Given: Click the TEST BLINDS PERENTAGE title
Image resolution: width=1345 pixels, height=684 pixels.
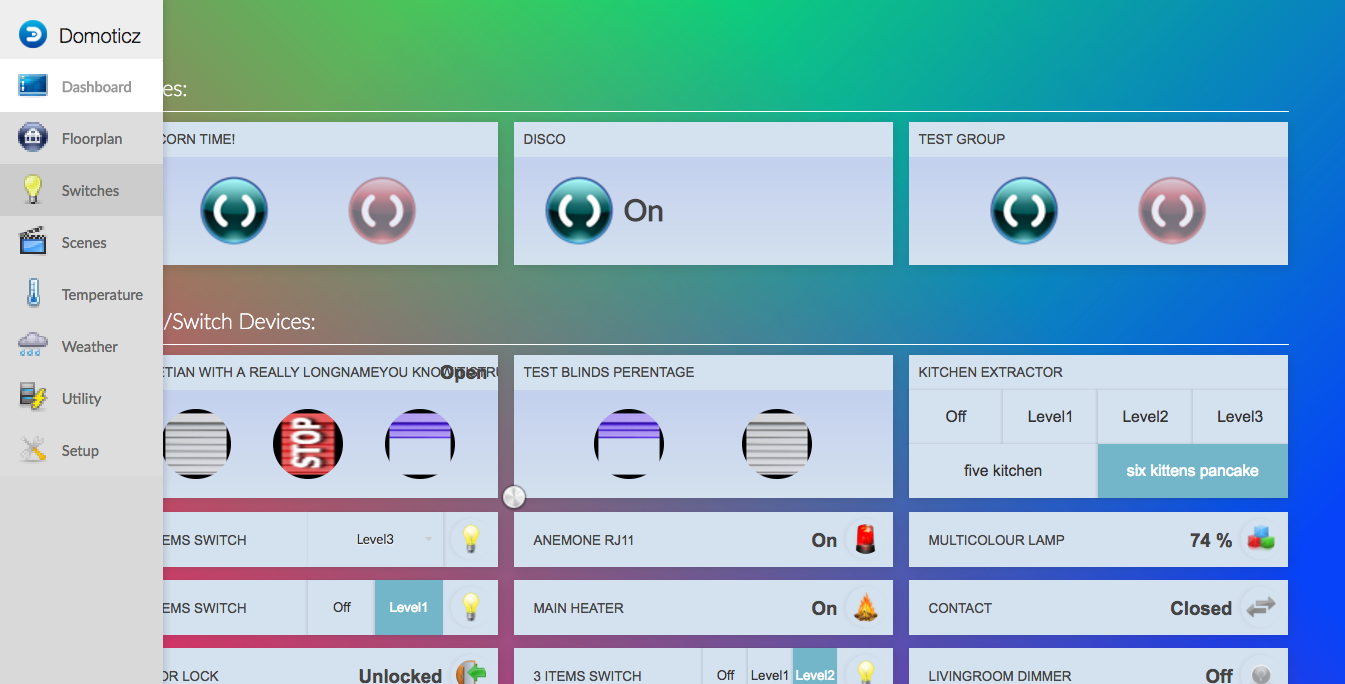Looking at the screenshot, I should click(609, 372).
